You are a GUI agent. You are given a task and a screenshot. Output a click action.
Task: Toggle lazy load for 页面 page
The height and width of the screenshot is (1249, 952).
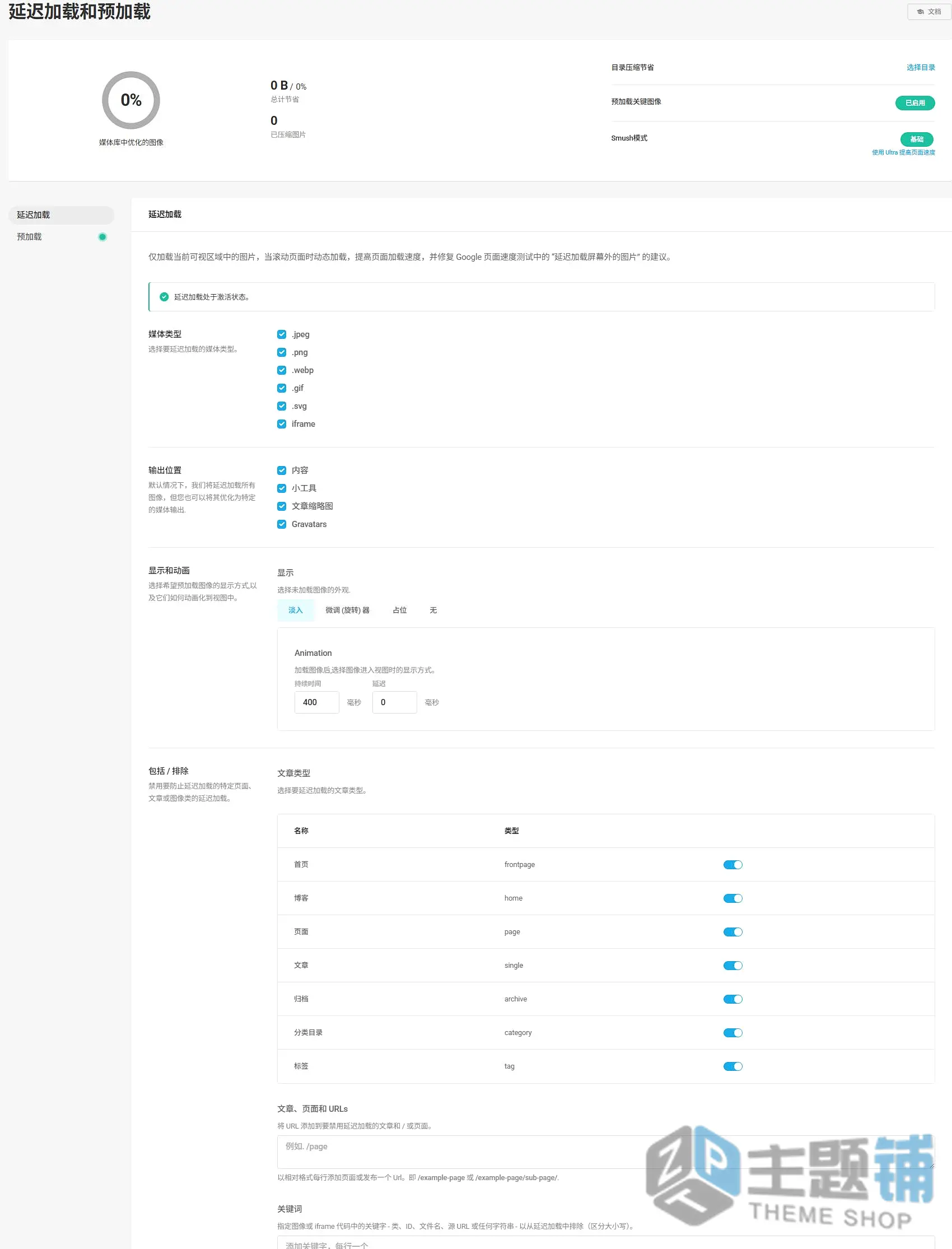[x=732, y=932]
